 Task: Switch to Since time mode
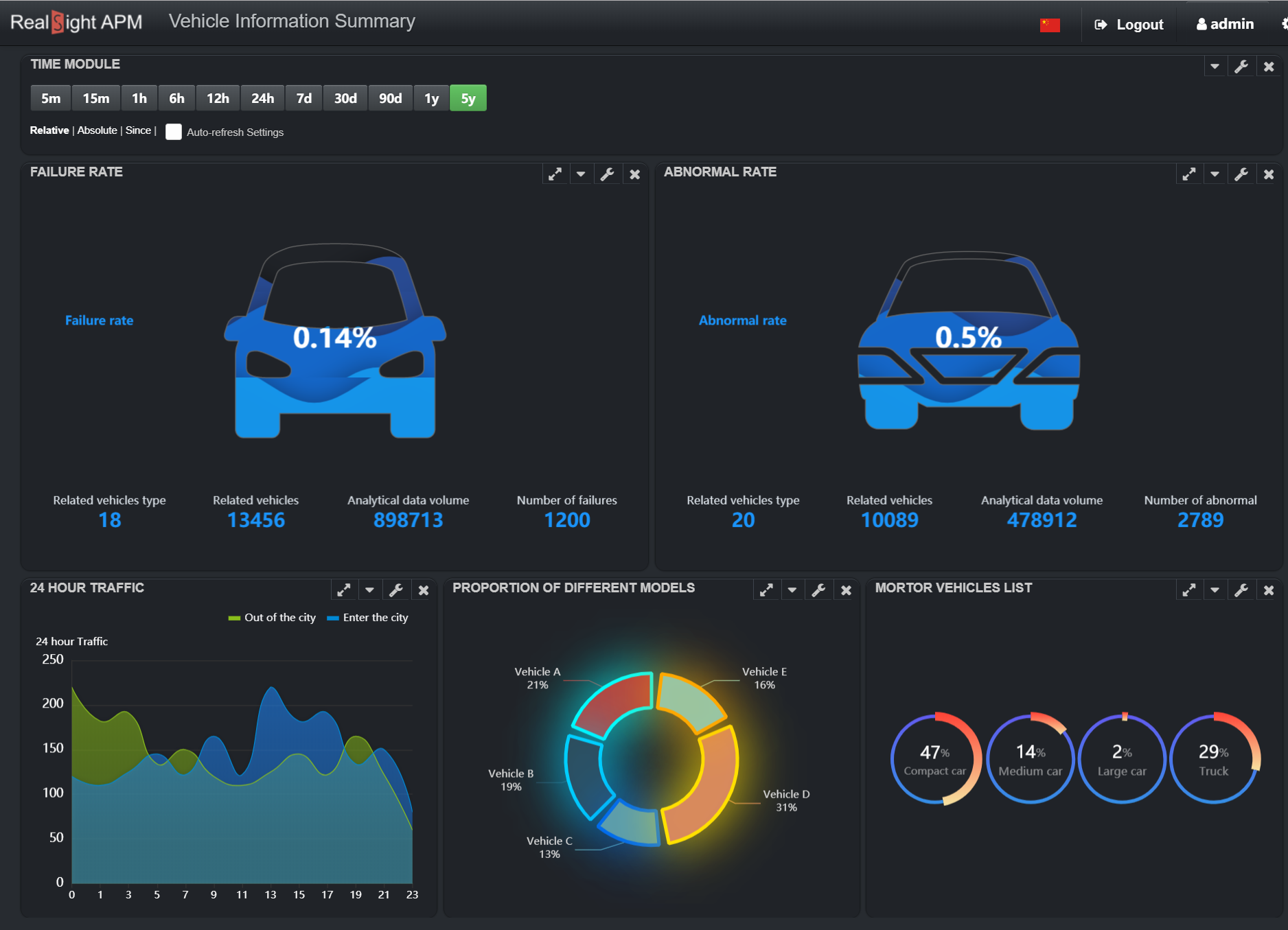click(x=138, y=130)
